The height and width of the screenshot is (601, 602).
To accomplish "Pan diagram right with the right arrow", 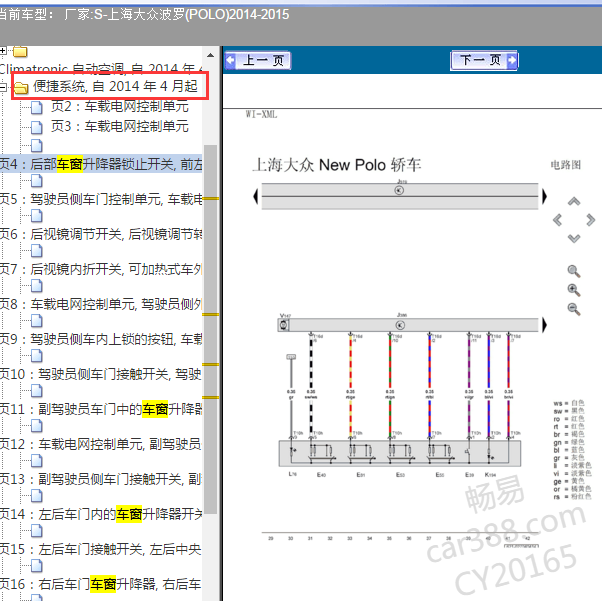I will point(590,220).
